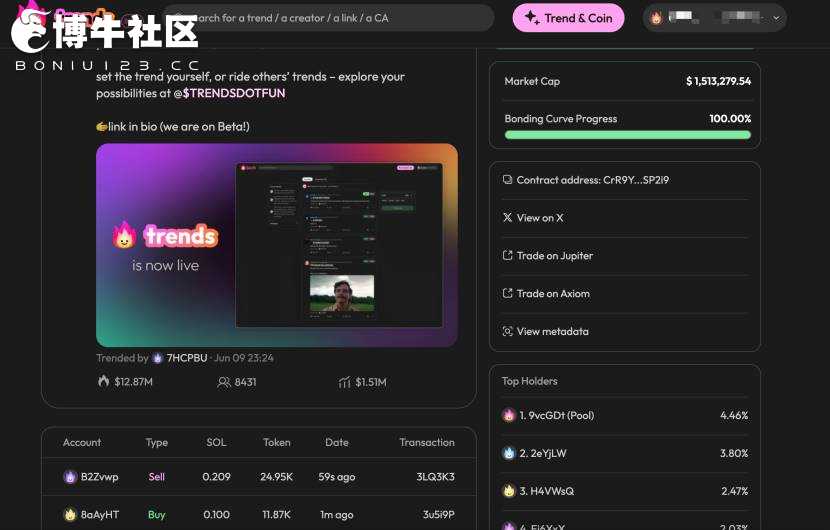Open View metadata link

[553, 331]
